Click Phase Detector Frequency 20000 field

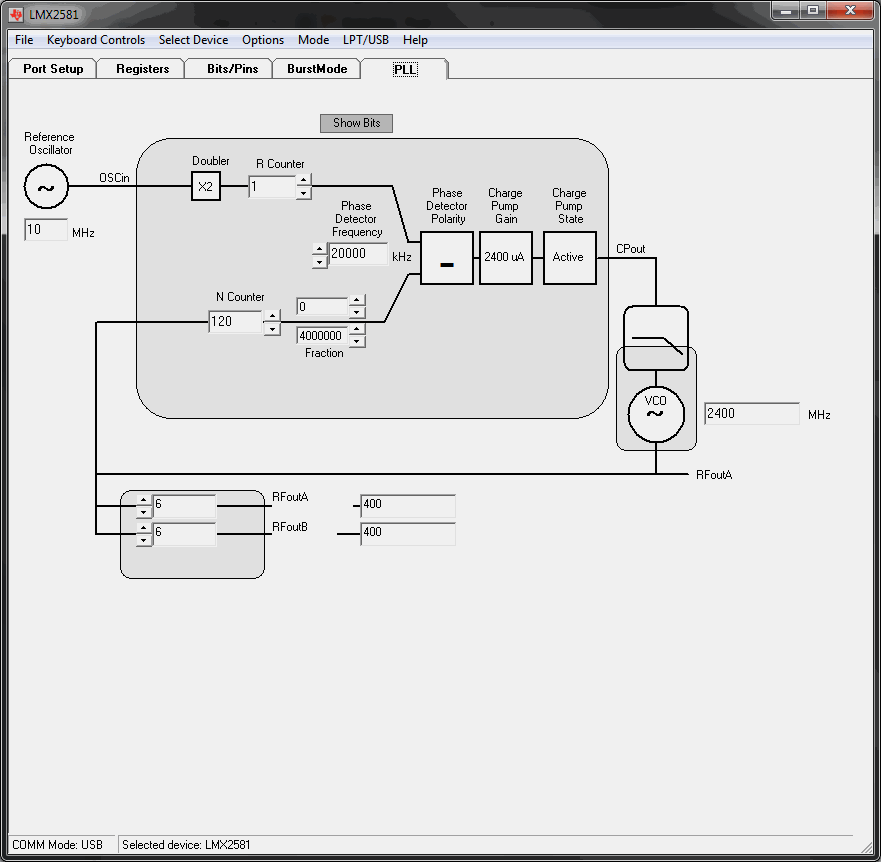(x=358, y=254)
